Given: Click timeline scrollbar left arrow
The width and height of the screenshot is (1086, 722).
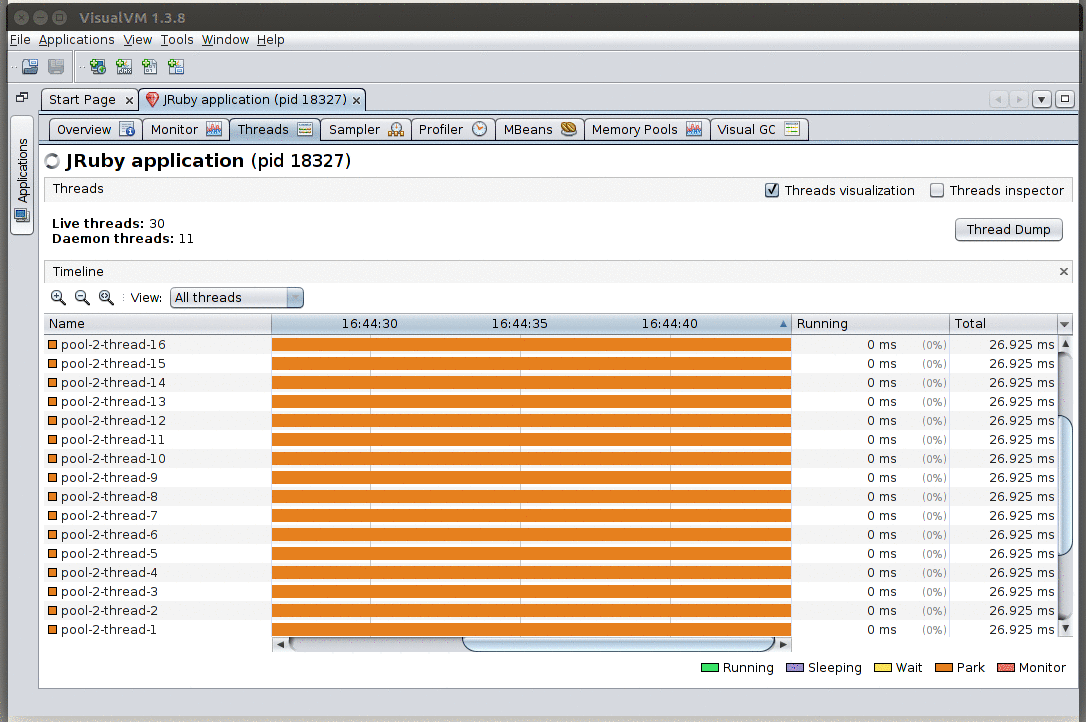Looking at the screenshot, I should [x=280, y=644].
